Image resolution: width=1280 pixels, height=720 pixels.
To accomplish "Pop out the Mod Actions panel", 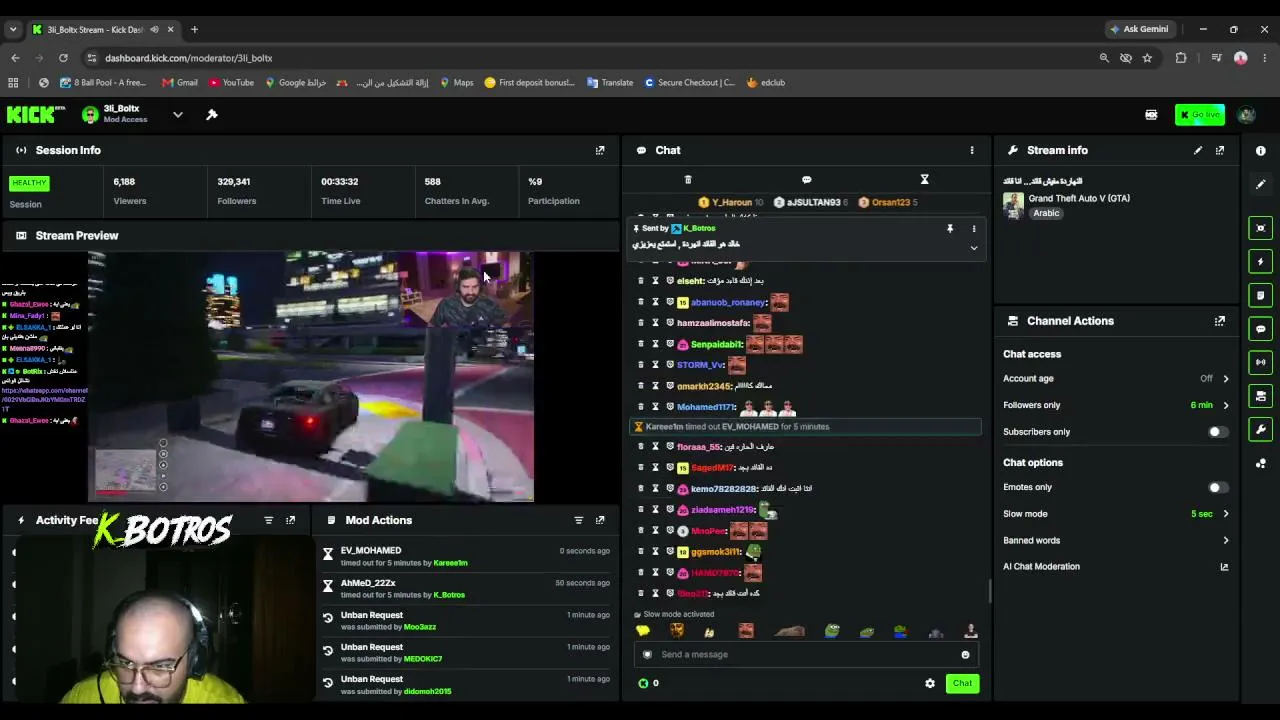I will click(x=600, y=520).
